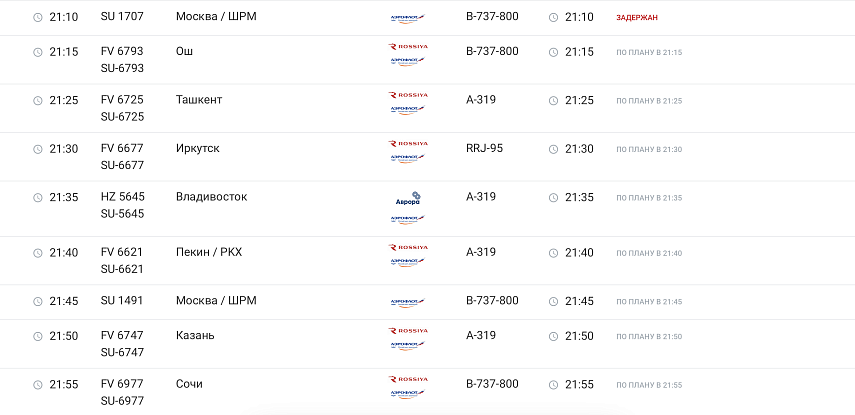Open the Сочи flight row
The image size is (855, 415).
[190, 384]
